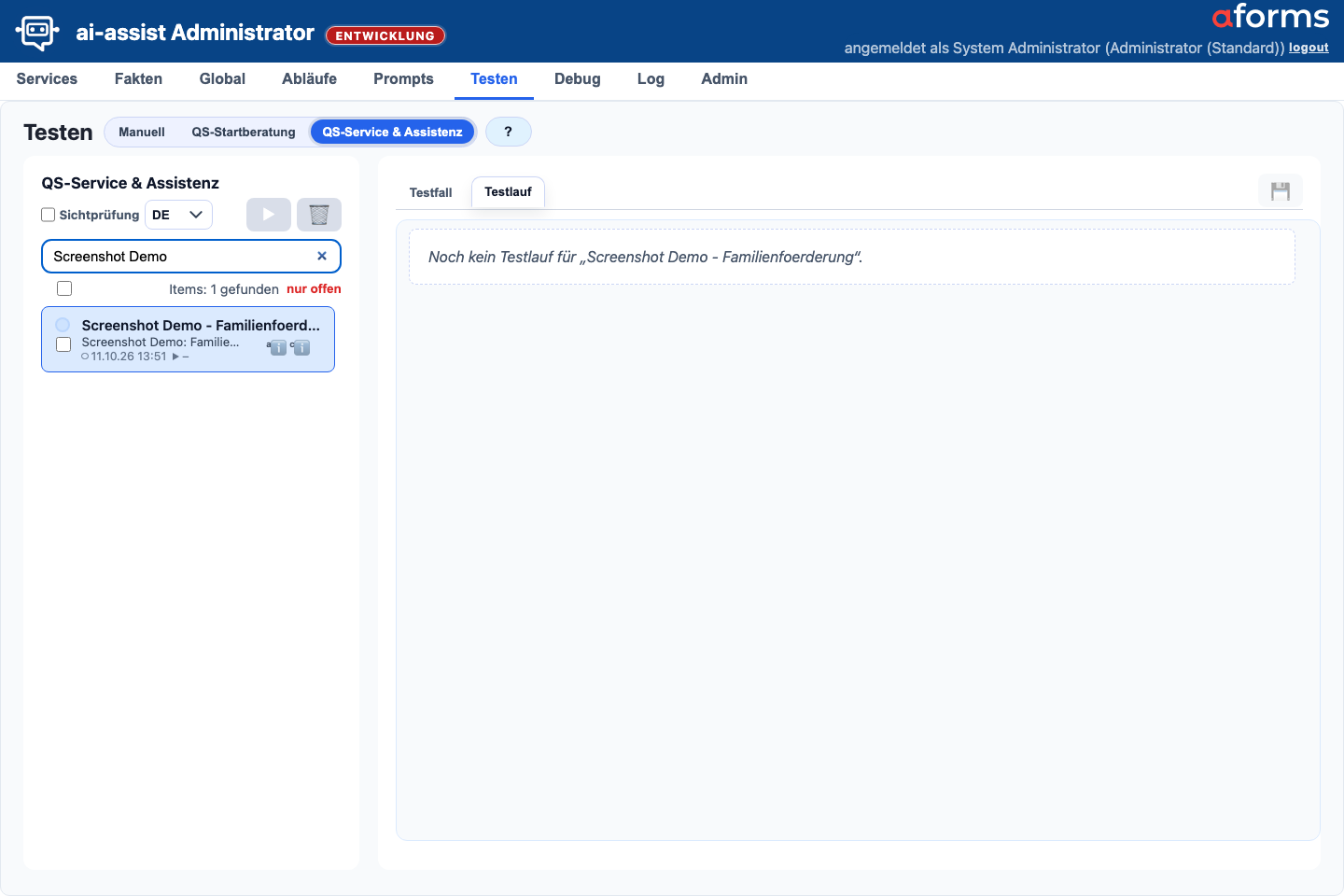Click the 'Items: 1 gefunden' count text
Image resolution: width=1344 pixels, height=896 pixels.
point(224,289)
